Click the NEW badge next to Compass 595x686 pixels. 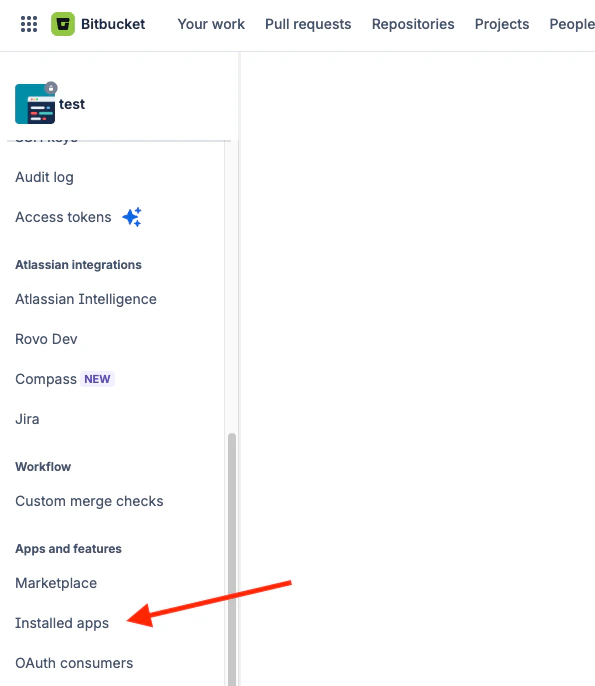pos(97,379)
